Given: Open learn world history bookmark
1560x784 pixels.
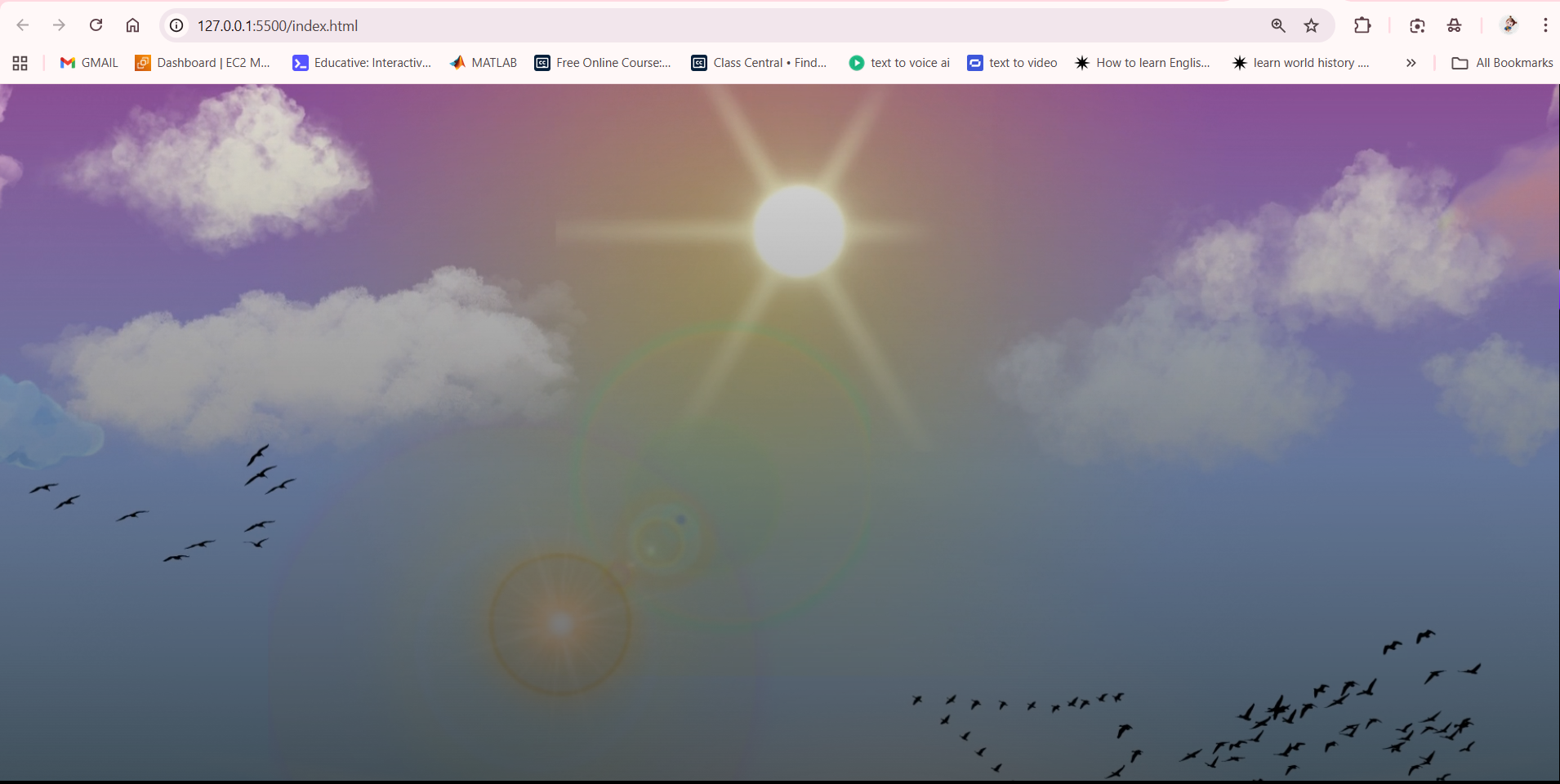Looking at the screenshot, I should pyautogui.click(x=1301, y=63).
